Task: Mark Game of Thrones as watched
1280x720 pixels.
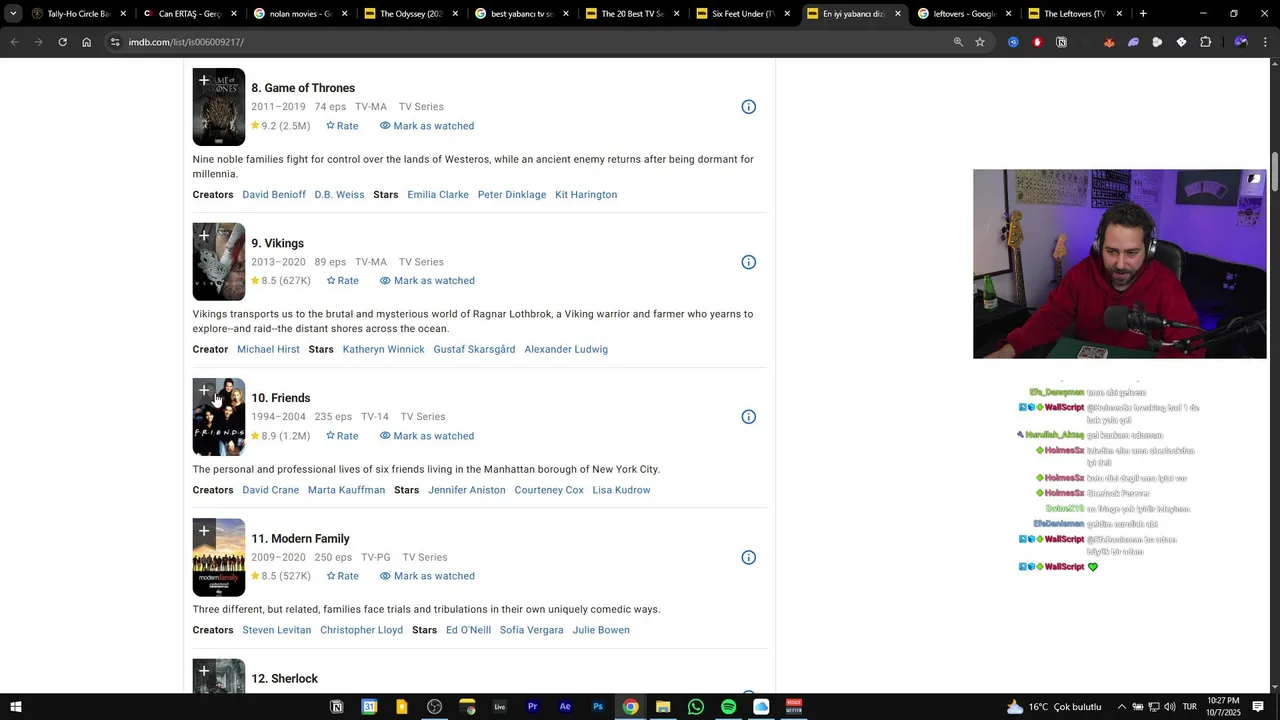Action: pos(427,126)
